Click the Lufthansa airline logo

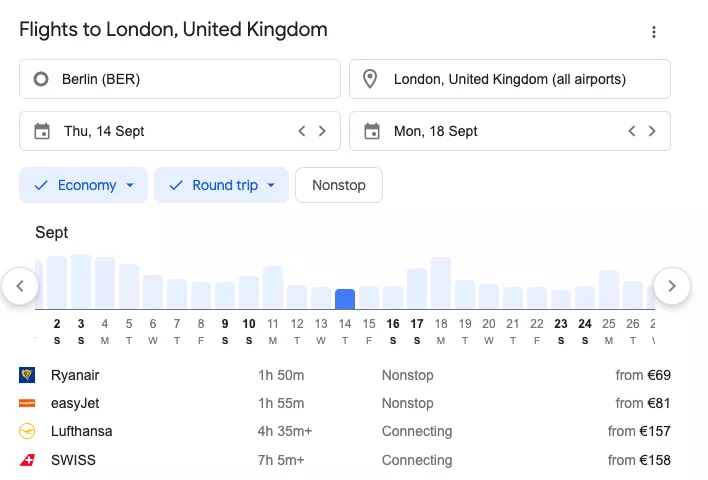(x=27, y=432)
